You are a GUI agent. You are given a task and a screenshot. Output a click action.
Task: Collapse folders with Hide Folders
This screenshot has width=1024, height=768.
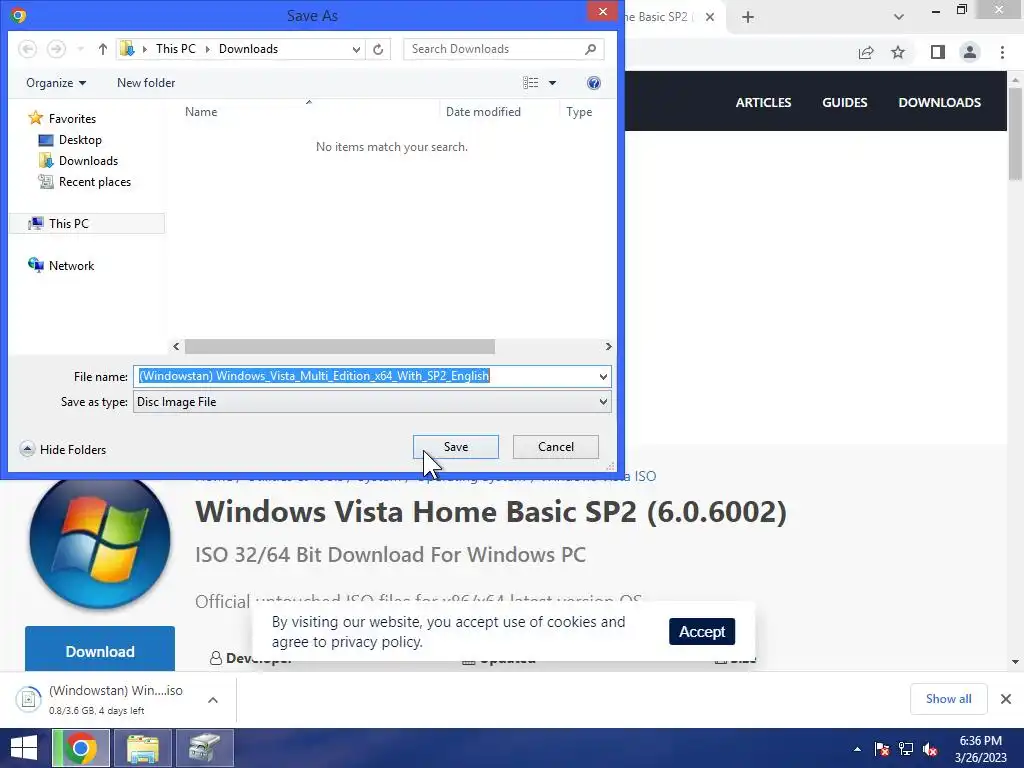pyautogui.click(x=63, y=449)
